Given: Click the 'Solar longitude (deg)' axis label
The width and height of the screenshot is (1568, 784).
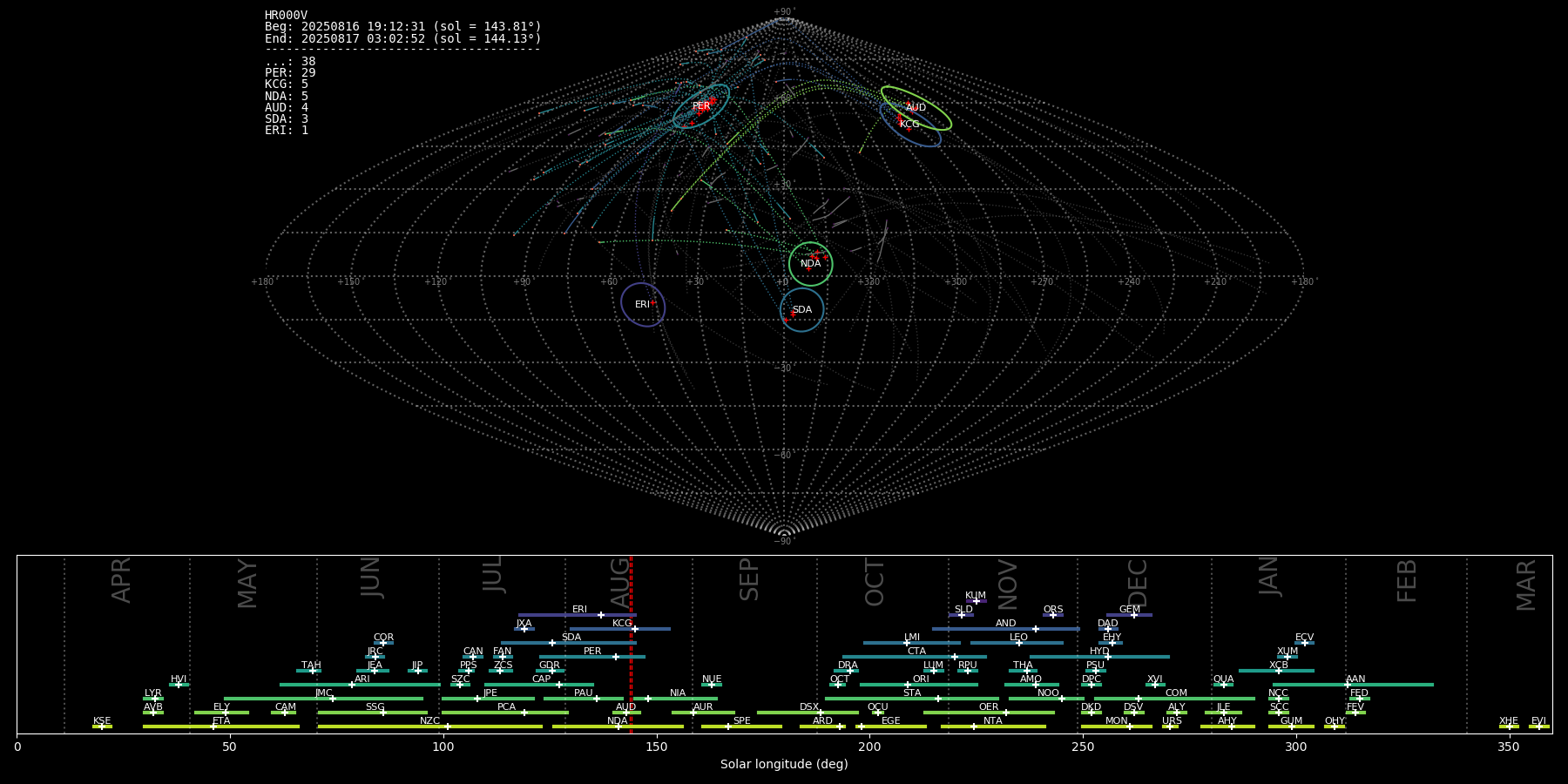Looking at the screenshot, I should click(x=784, y=764).
